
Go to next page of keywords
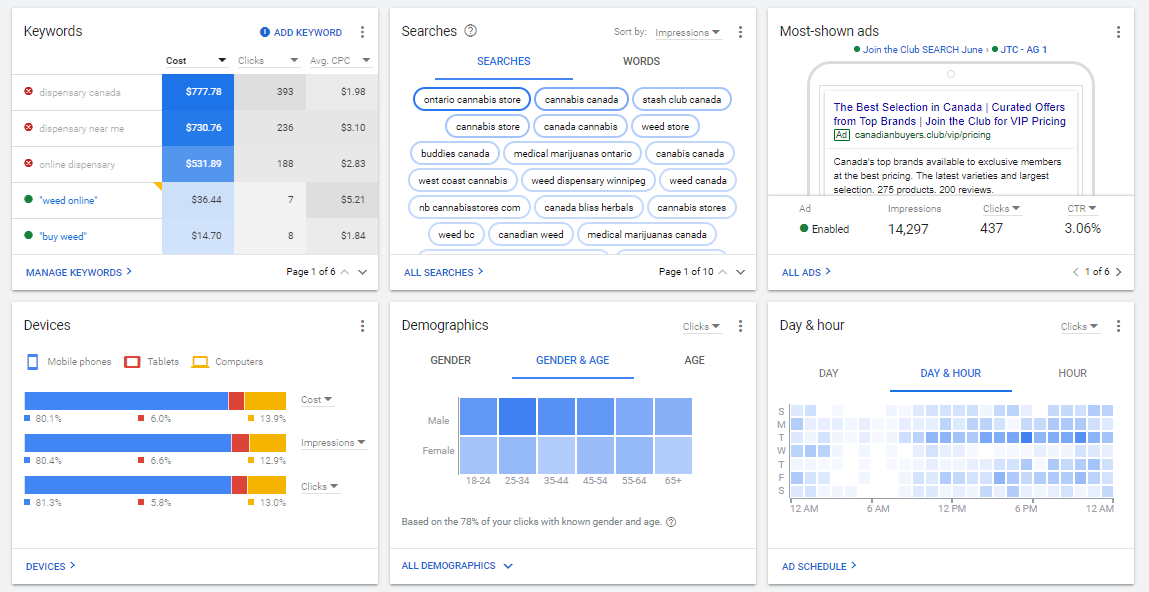pyautogui.click(x=362, y=272)
